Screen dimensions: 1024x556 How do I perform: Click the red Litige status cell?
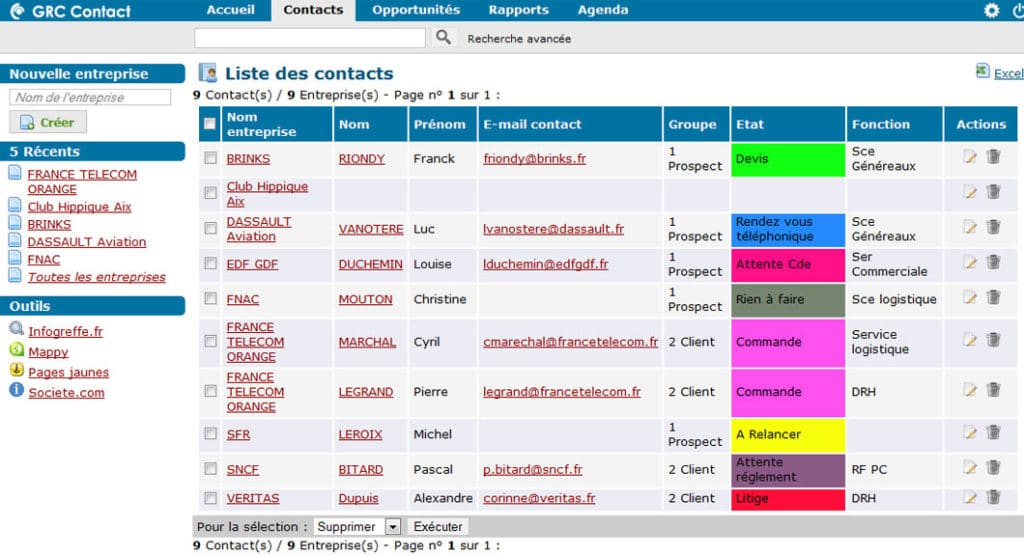(x=788, y=499)
